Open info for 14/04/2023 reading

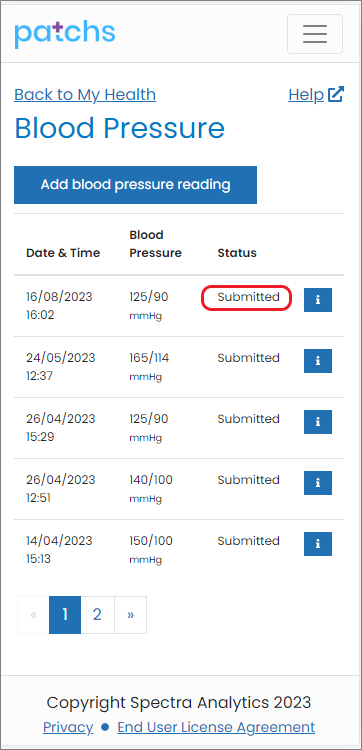tap(318, 544)
